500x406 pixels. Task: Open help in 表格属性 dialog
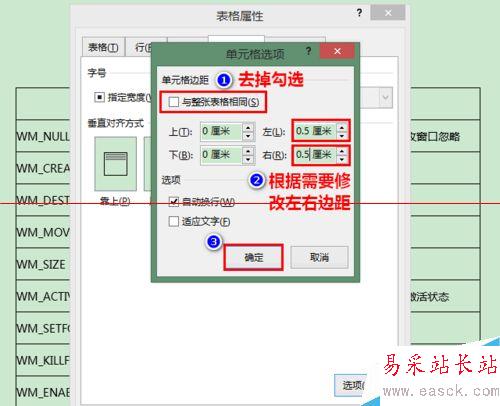pos(359,13)
